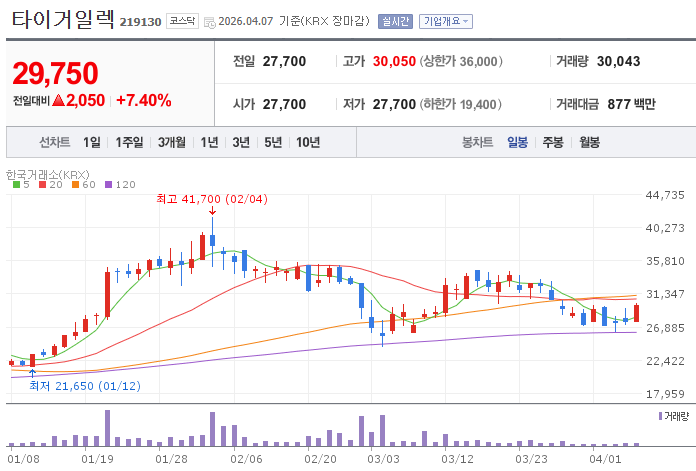Select the 1년 line chart period
The height and width of the screenshot is (471, 696).
tap(209, 142)
